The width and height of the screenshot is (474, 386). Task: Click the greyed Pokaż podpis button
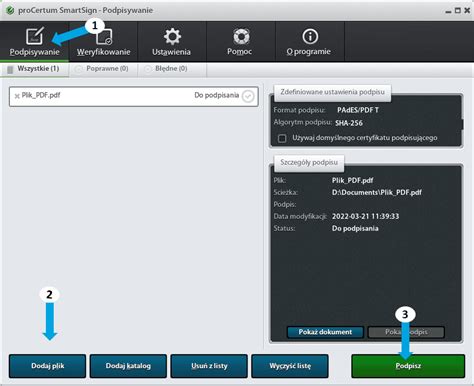click(406, 332)
